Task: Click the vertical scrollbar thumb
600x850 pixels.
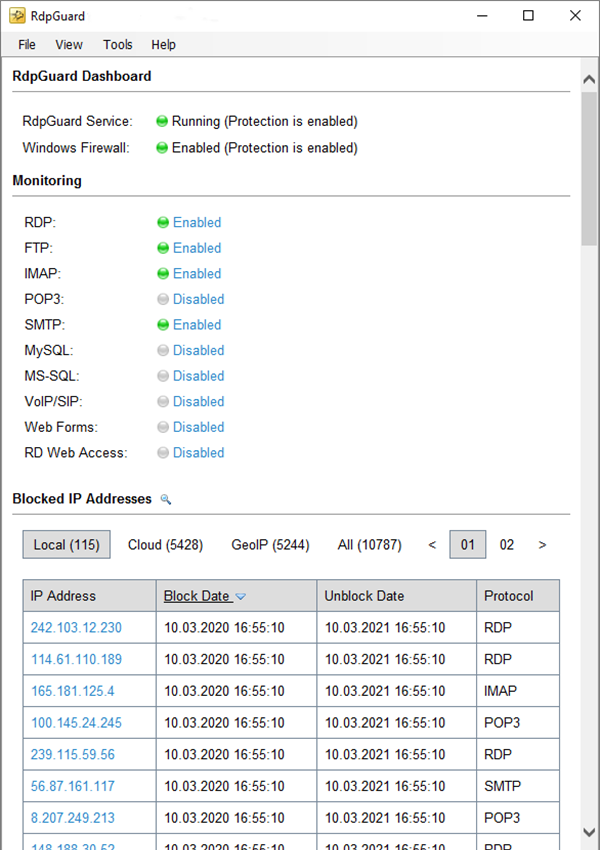Action: point(589,160)
